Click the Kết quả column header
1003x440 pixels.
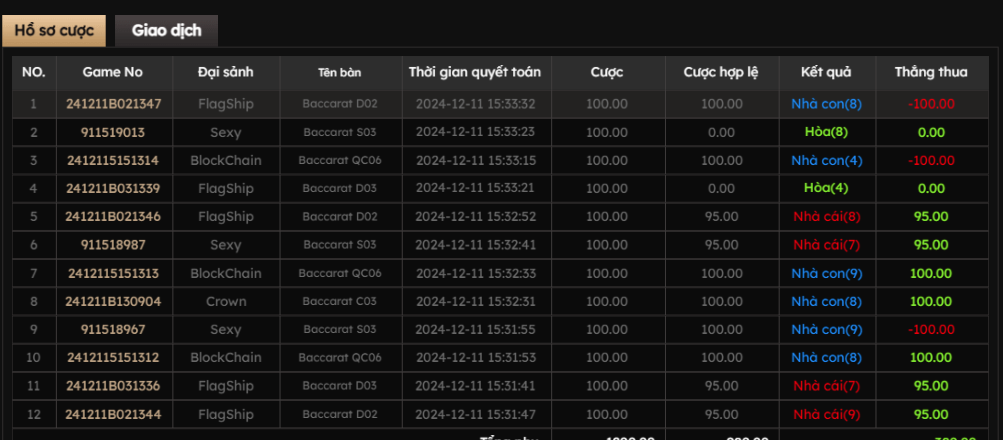coord(826,72)
